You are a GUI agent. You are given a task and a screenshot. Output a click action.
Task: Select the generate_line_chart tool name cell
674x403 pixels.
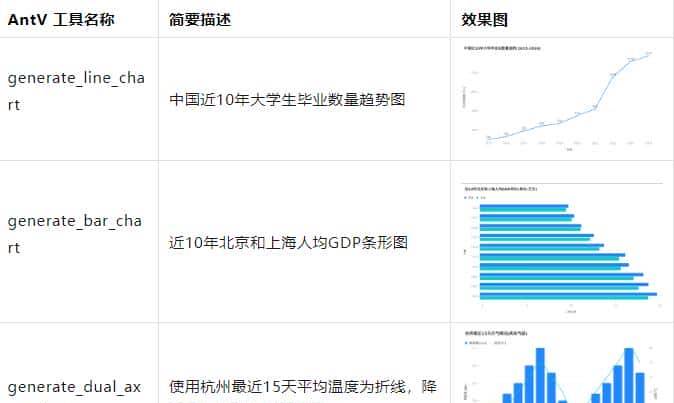point(76,91)
